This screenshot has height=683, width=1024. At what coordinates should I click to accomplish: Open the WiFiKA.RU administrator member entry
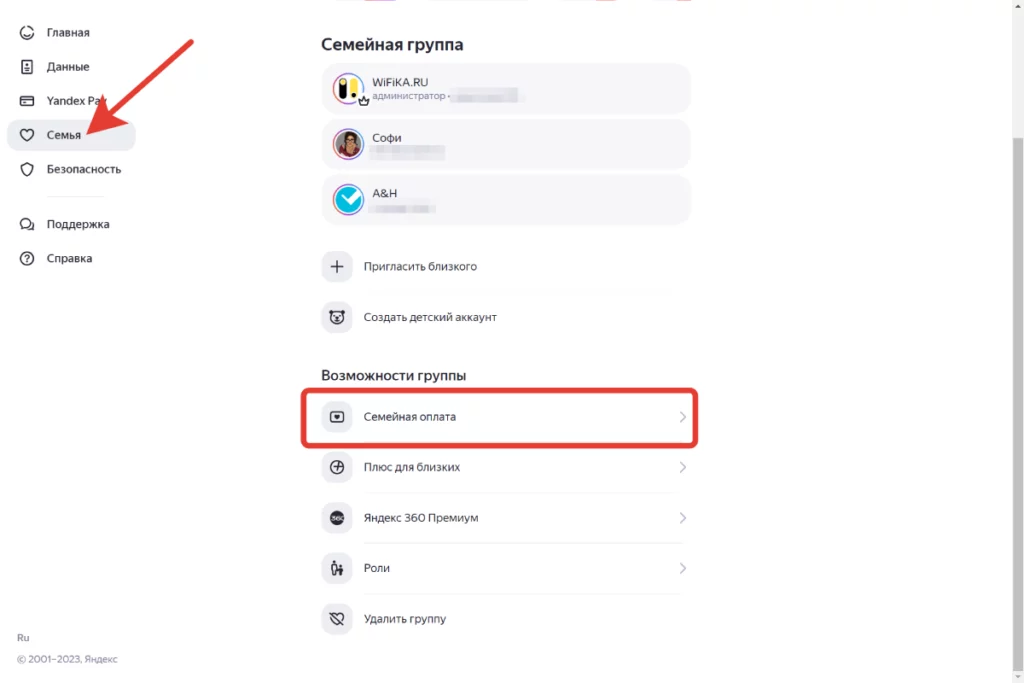tap(506, 89)
